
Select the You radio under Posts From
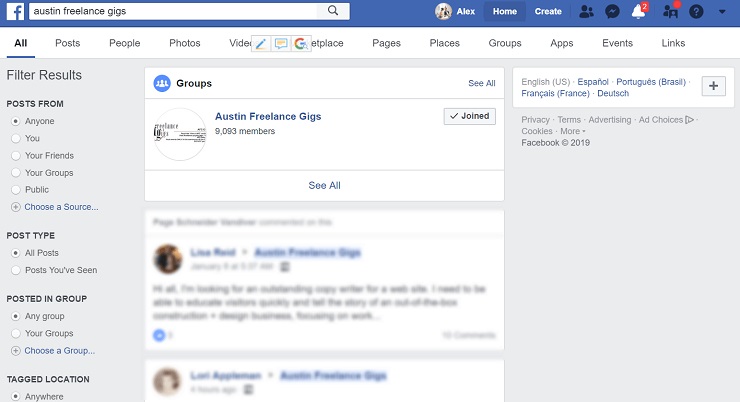16,138
